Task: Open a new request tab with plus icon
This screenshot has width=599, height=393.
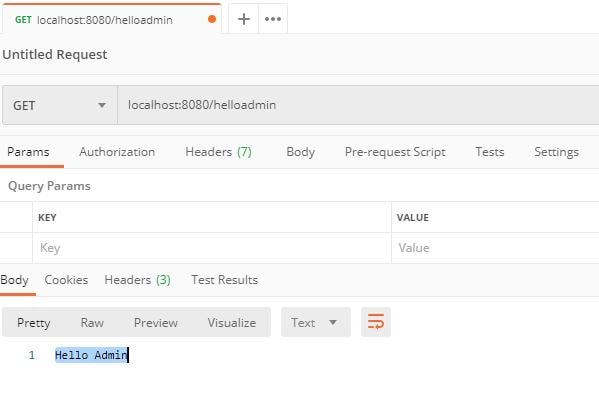Action: [x=244, y=19]
